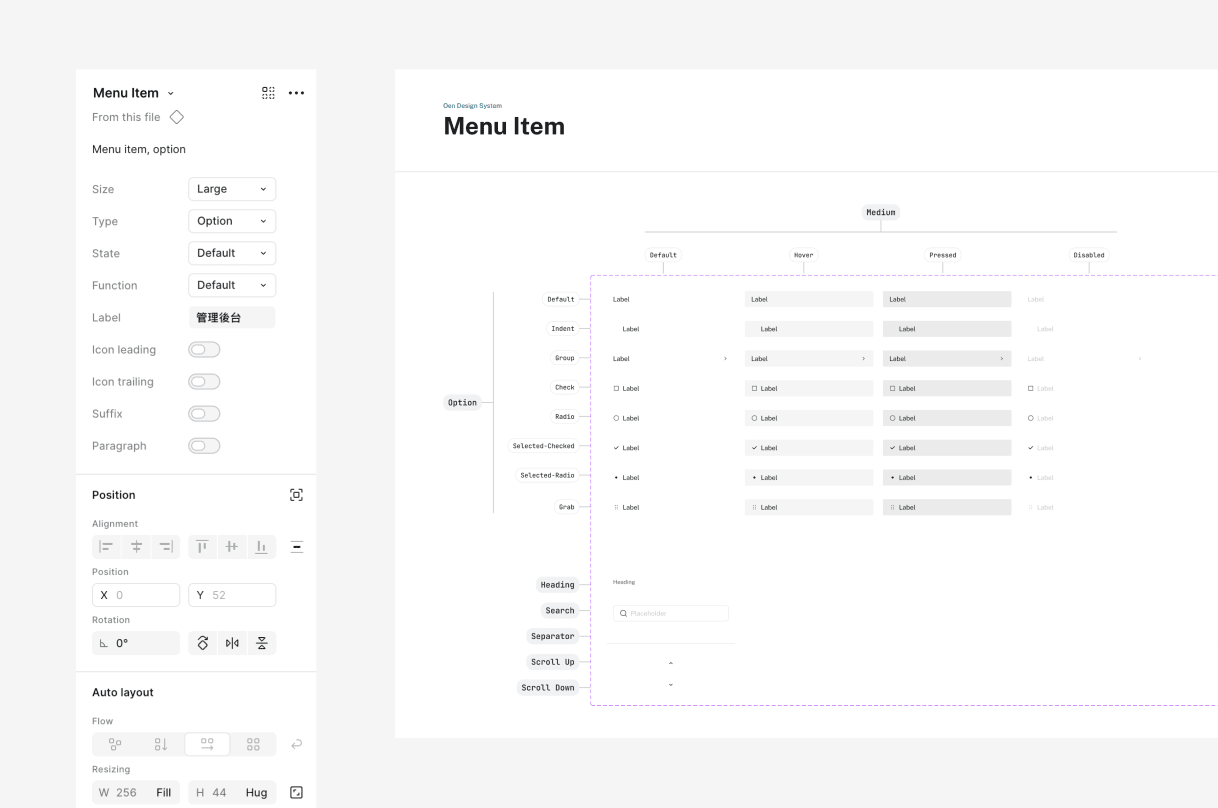Toggle the absolute position icon in Position header
This screenshot has height=808, width=1218.
point(296,495)
